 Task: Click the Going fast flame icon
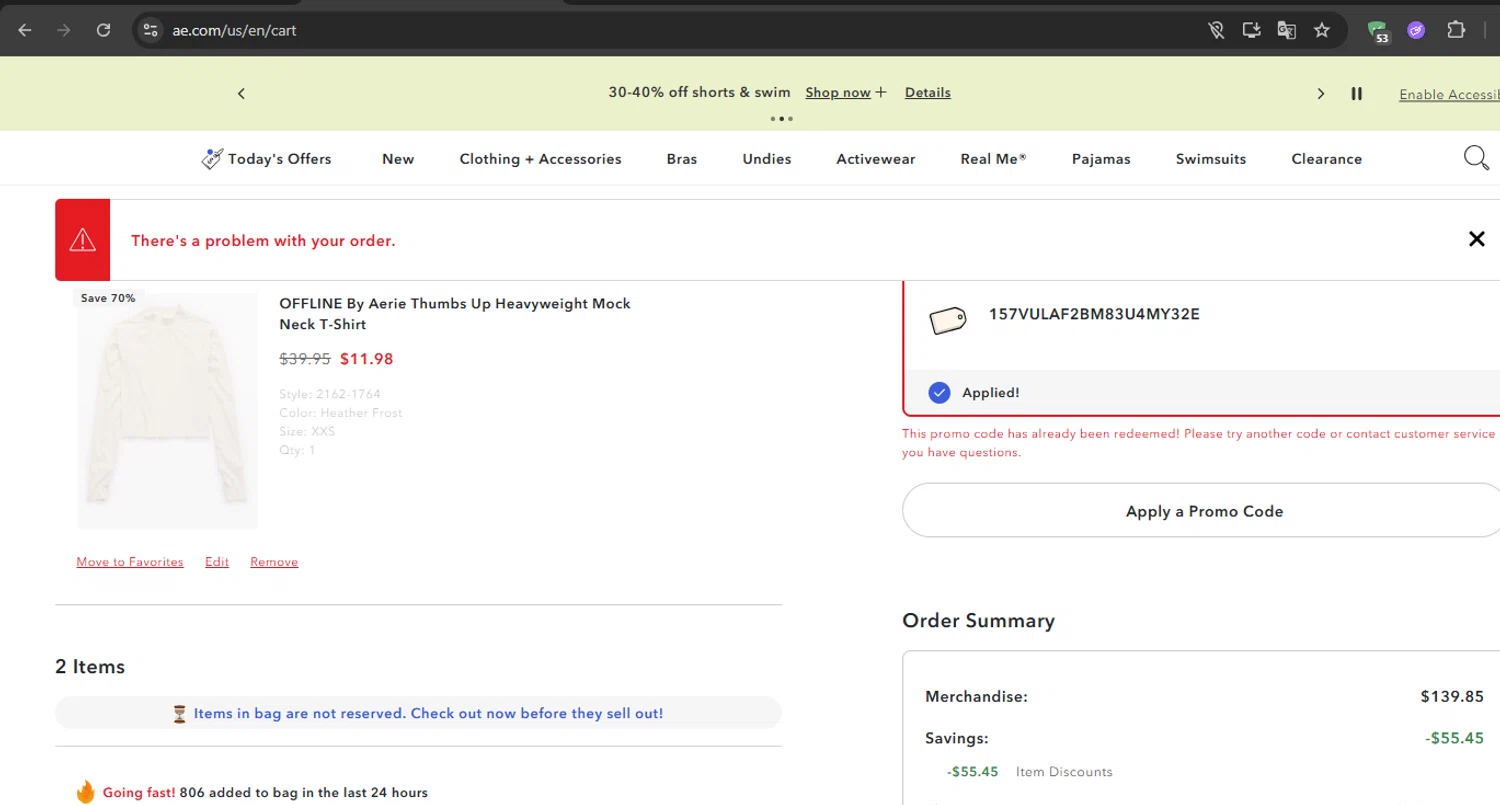click(85, 792)
